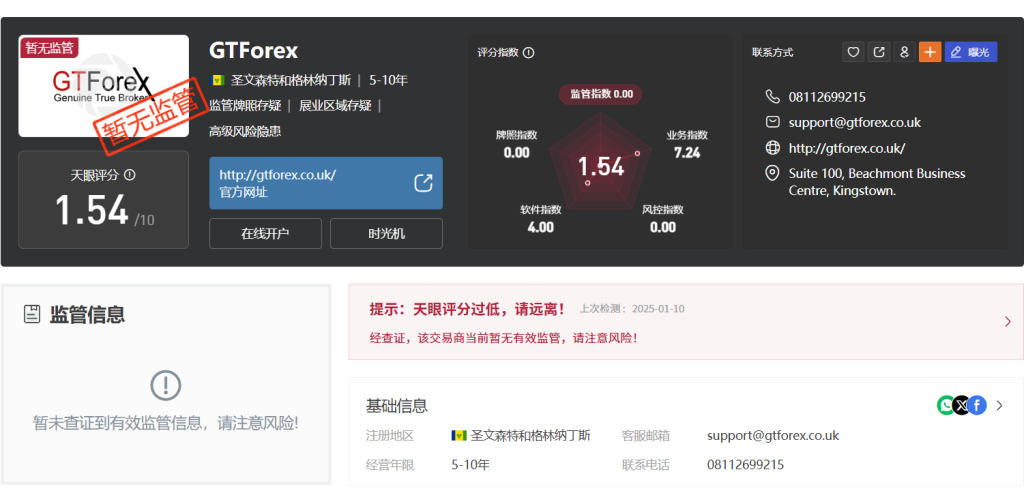Viewport: 1024px width, 504px height.
Task: Expand the 基础信息 section chevron
Action: tap(1000, 405)
